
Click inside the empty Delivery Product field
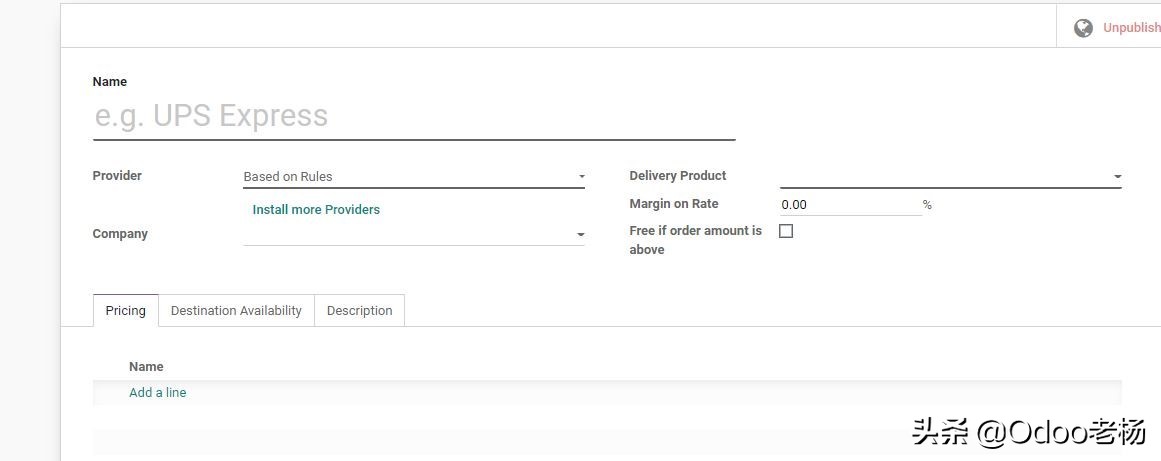(x=940, y=176)
